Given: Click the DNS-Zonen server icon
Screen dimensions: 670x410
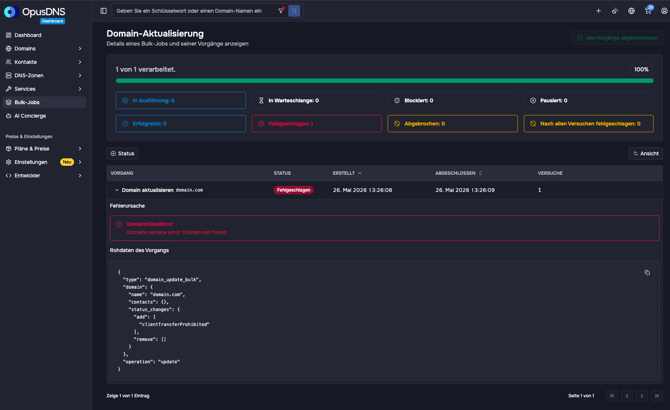Looking at the screenshot, I should [x=9, y=75].
